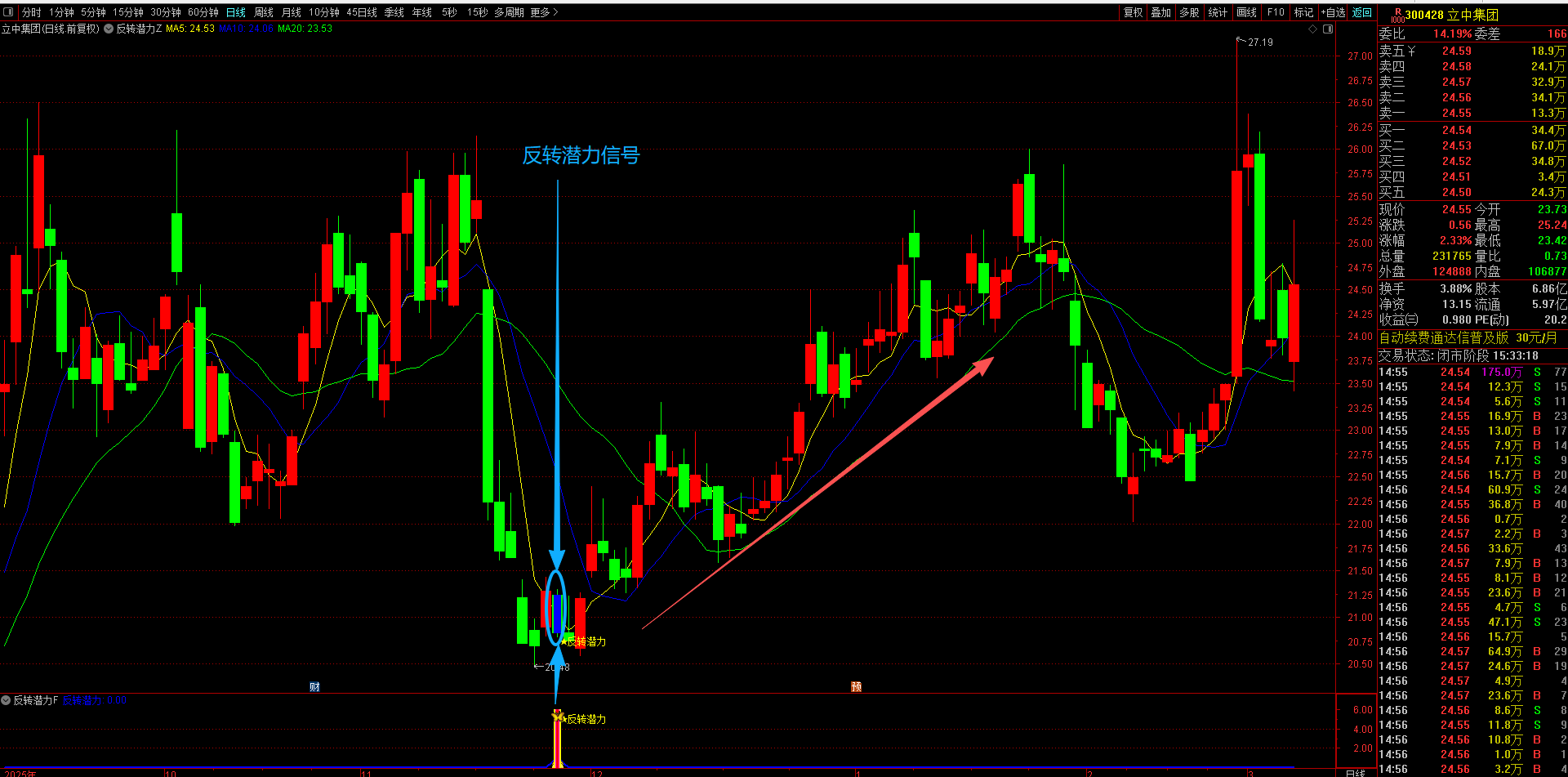This screenshot has width=1568, height=777.
Task: Click 返回 to go back
Action: 1362,12
